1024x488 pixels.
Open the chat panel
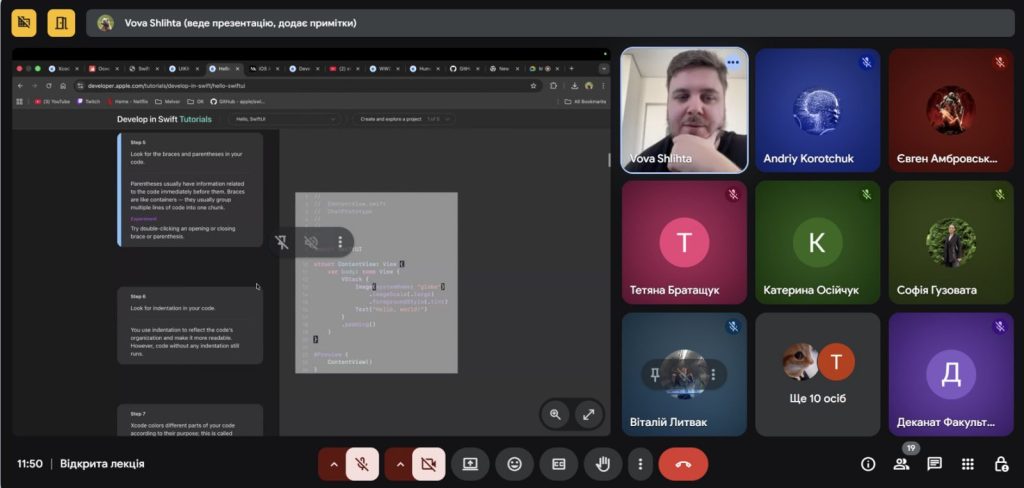pos(934,464)
